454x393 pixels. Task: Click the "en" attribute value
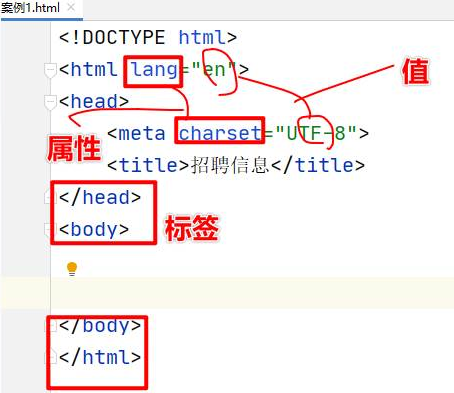(214, 70)
